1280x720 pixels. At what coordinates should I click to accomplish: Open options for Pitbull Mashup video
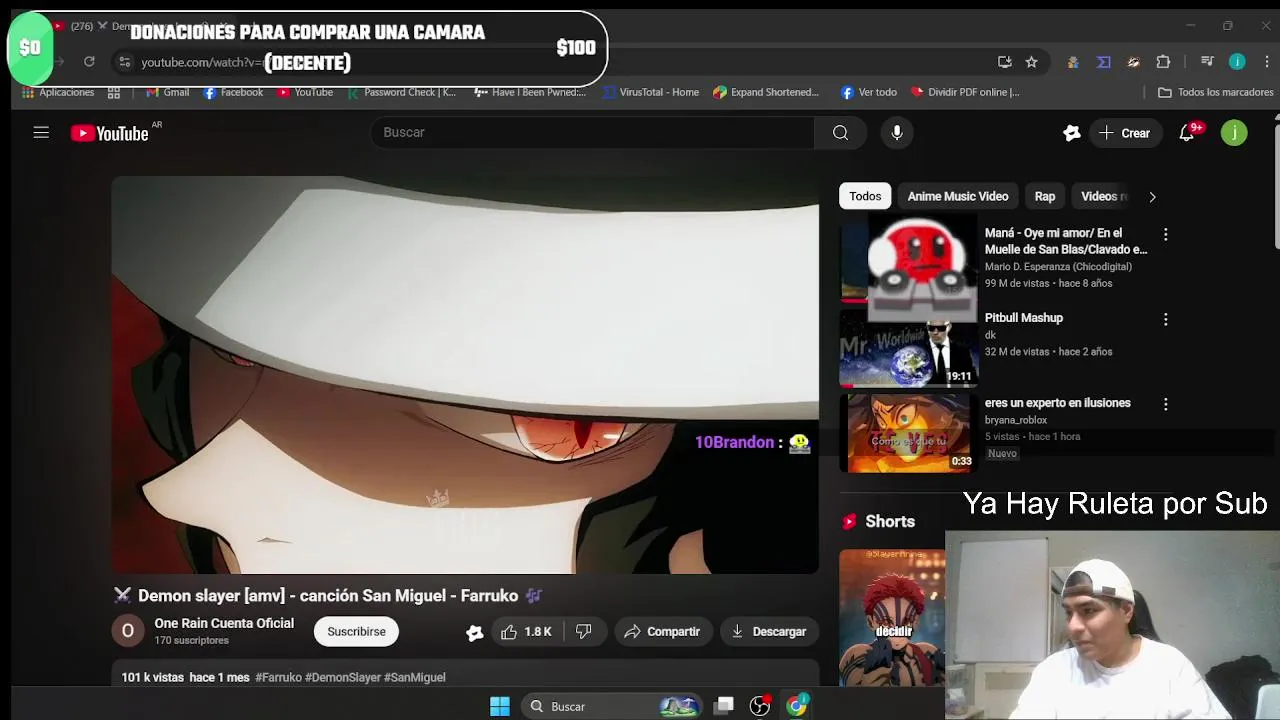tap(1165, 319)
